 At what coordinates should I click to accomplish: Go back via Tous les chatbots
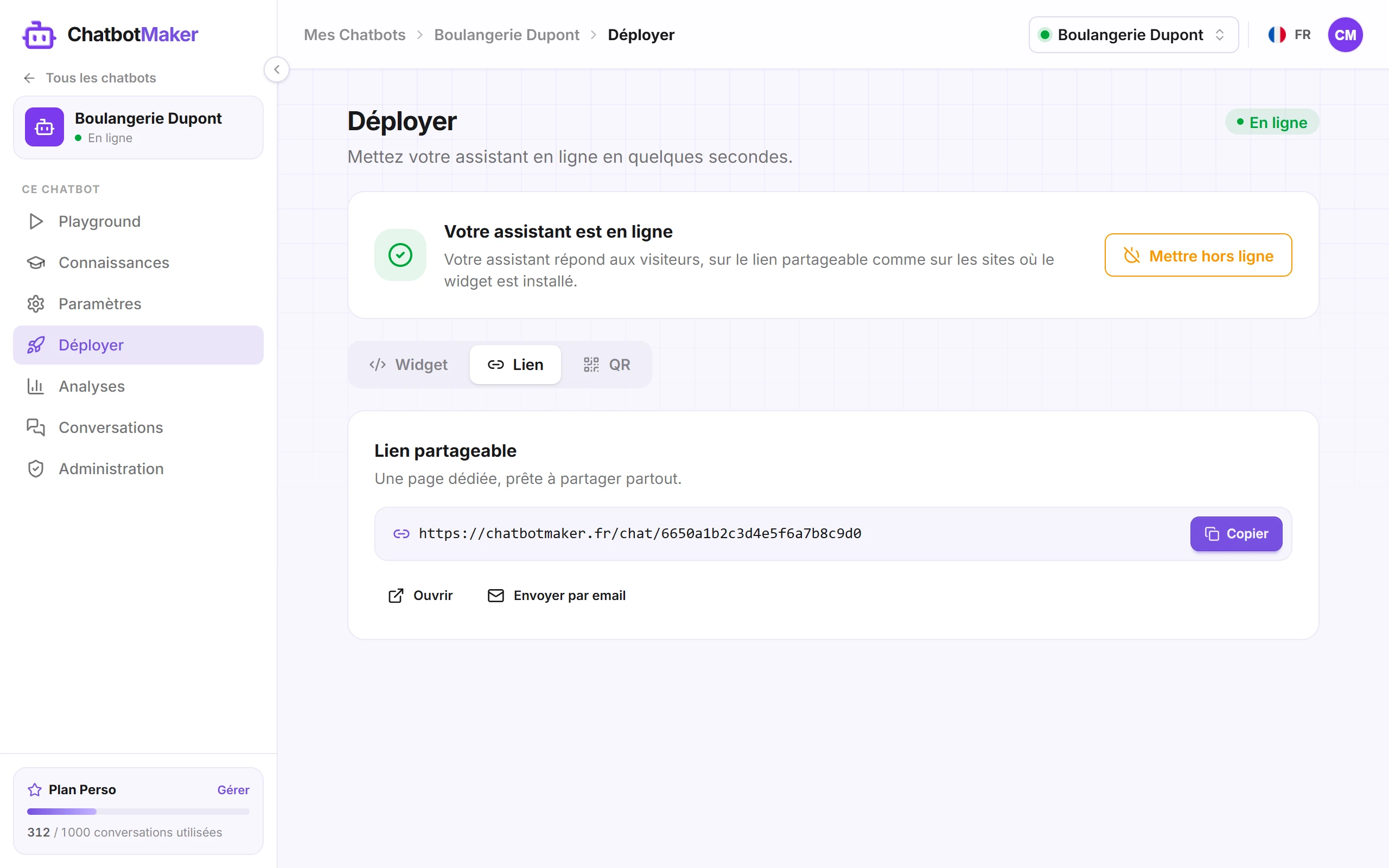[x=90, y=78]
